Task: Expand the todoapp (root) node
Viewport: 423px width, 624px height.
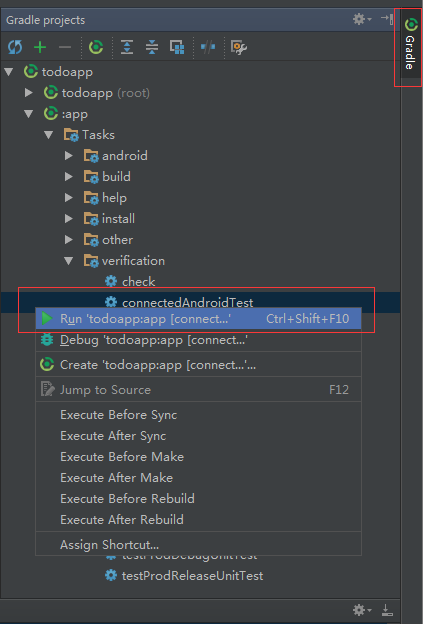Action: 29,93
